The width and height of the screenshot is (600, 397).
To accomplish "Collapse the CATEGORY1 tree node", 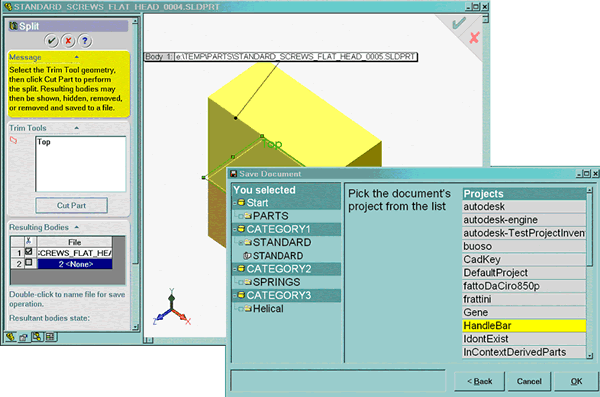I will click(235, 230).
